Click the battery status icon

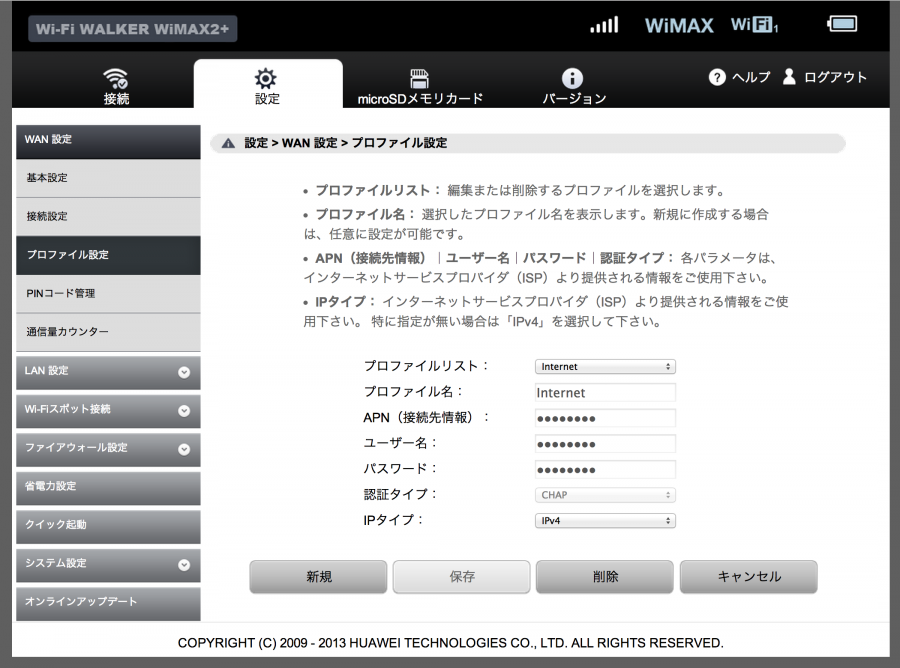pyautogui.click(x=842, y=24)
